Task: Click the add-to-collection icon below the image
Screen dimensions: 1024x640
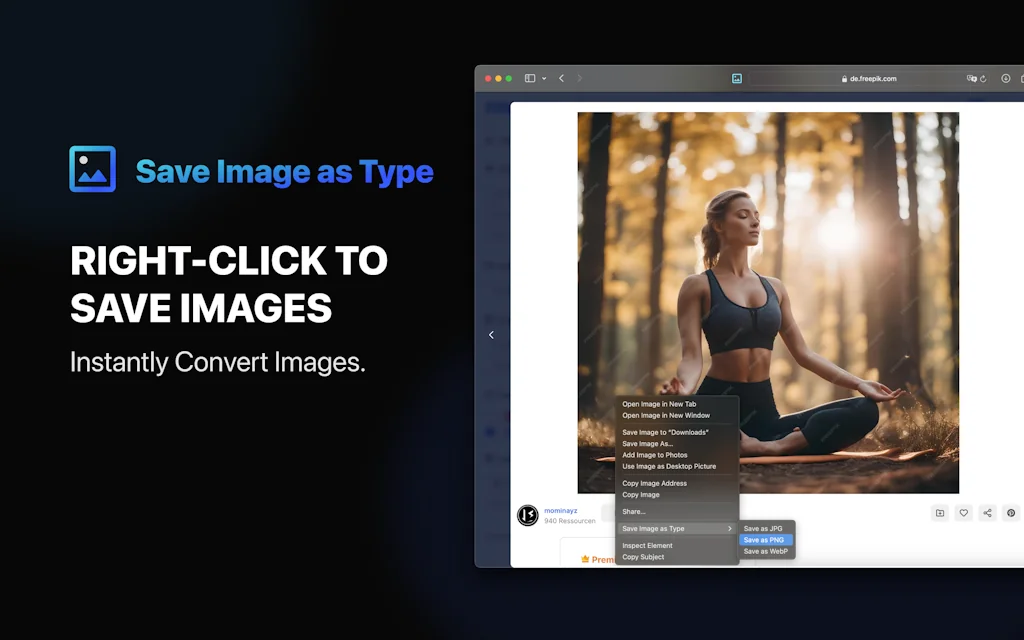Action: click(x=939, y=512)
